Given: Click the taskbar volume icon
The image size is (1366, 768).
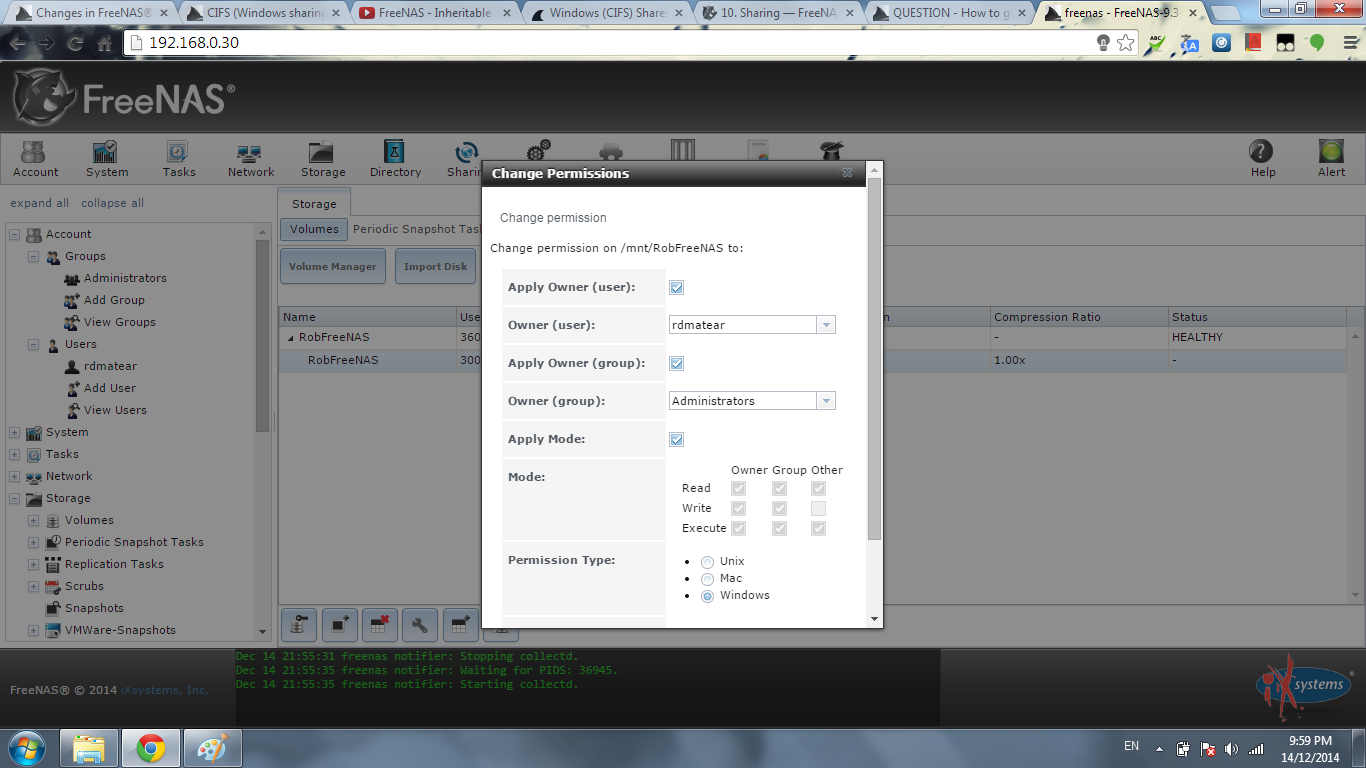Looking at the screenshot, I should [x=1231, y=748].
